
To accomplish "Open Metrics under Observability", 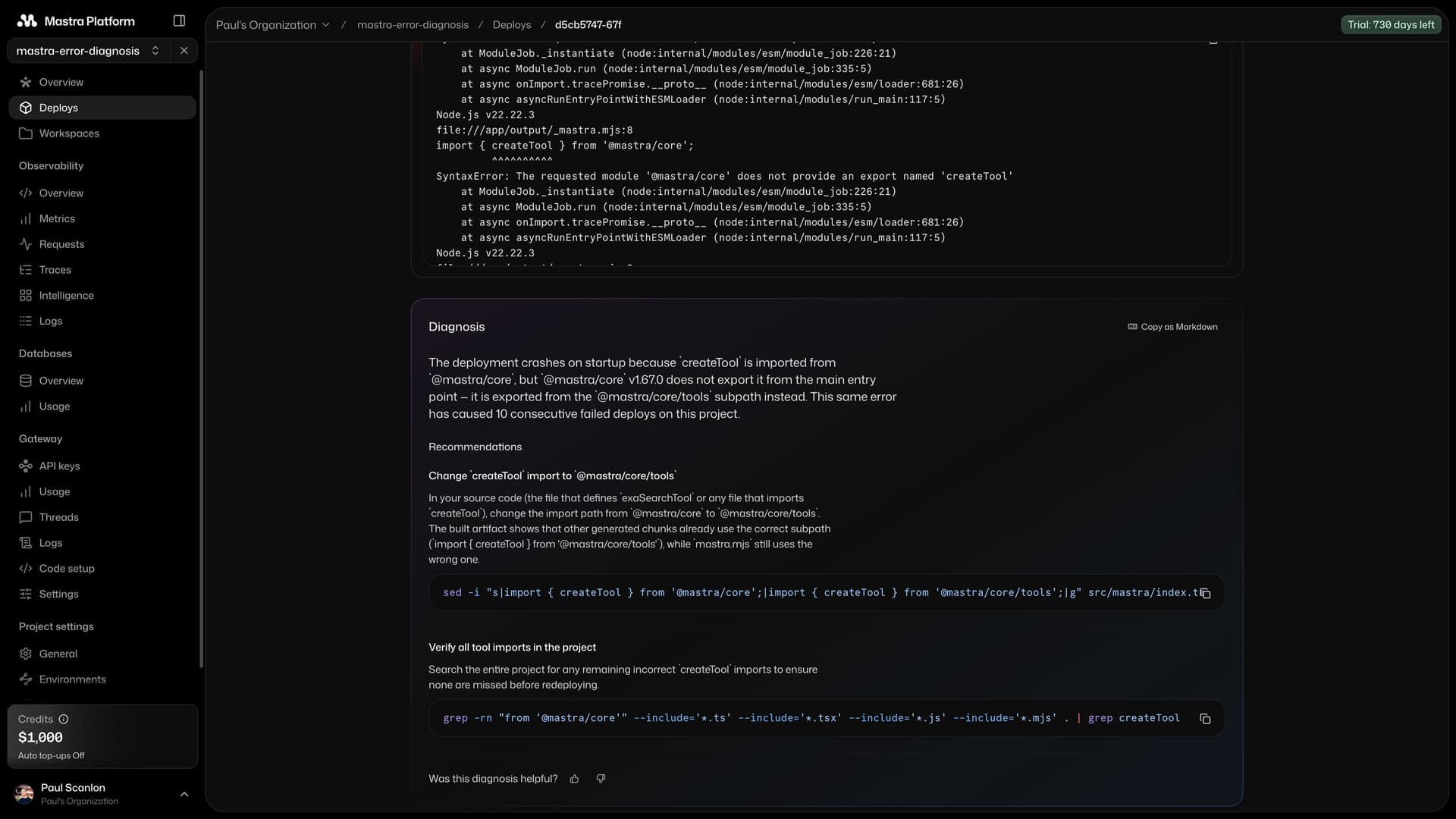I will pyautogui.click(x=102, y=218).
